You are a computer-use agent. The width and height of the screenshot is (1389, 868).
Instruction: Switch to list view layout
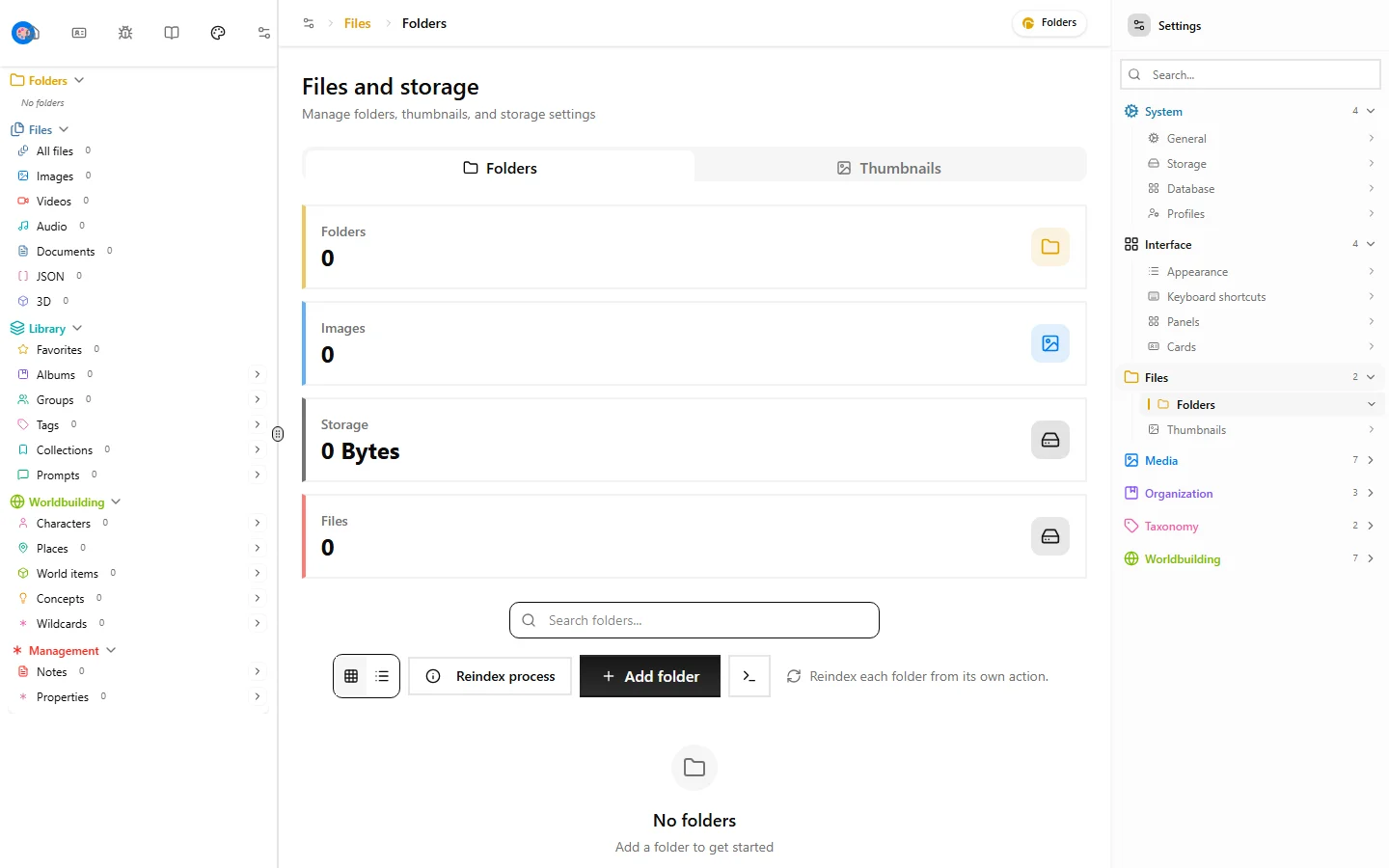[x=382, y=676]
